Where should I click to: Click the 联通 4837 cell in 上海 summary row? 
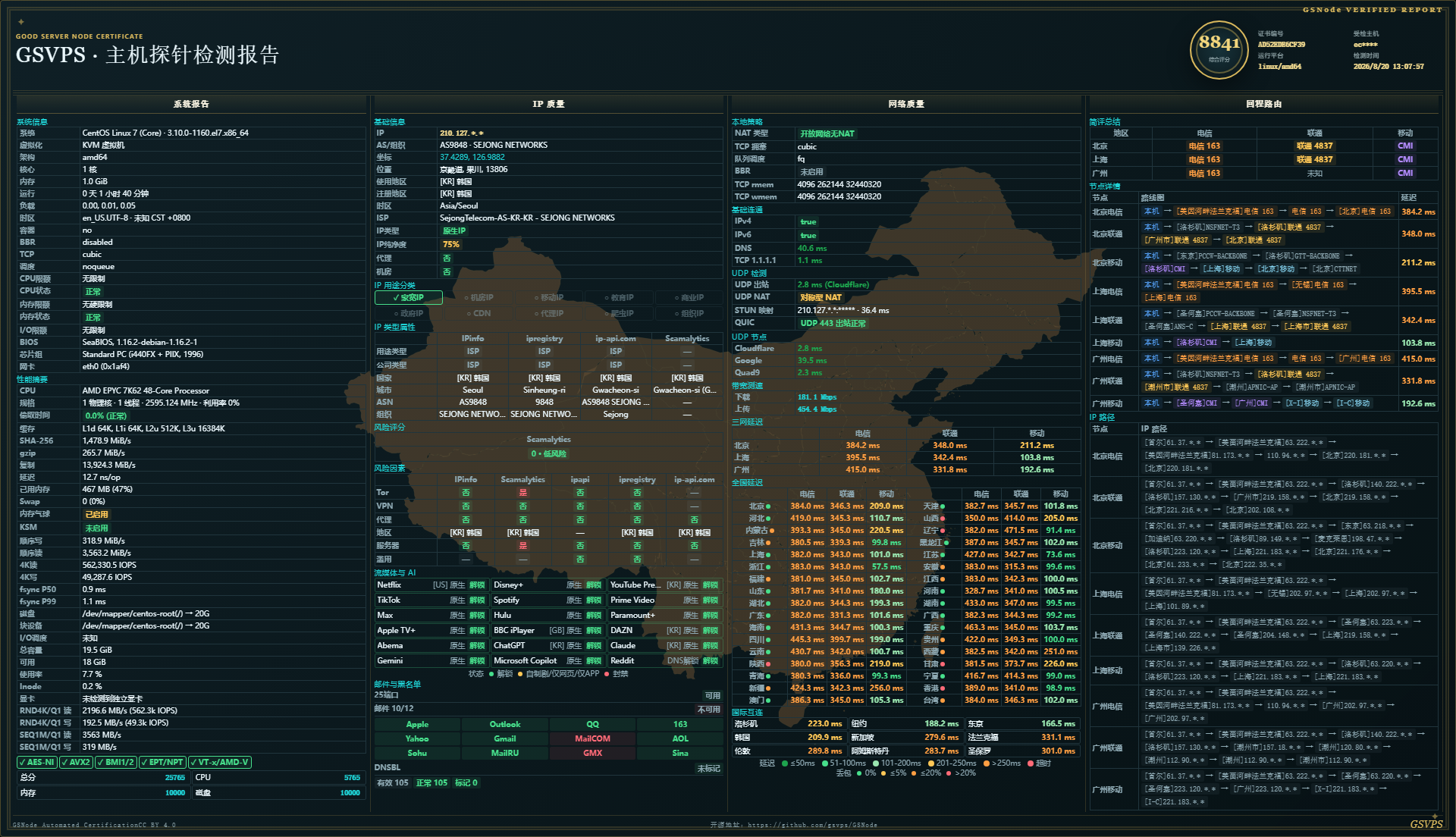pos(1314,160)
